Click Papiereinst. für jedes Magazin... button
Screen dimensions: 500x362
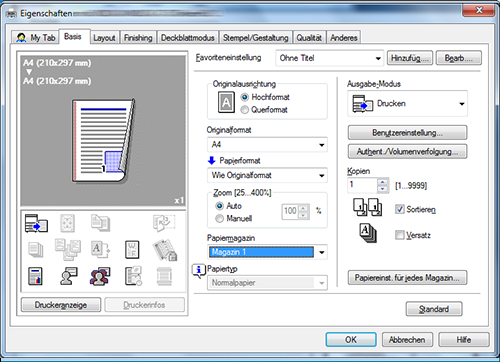407,278
